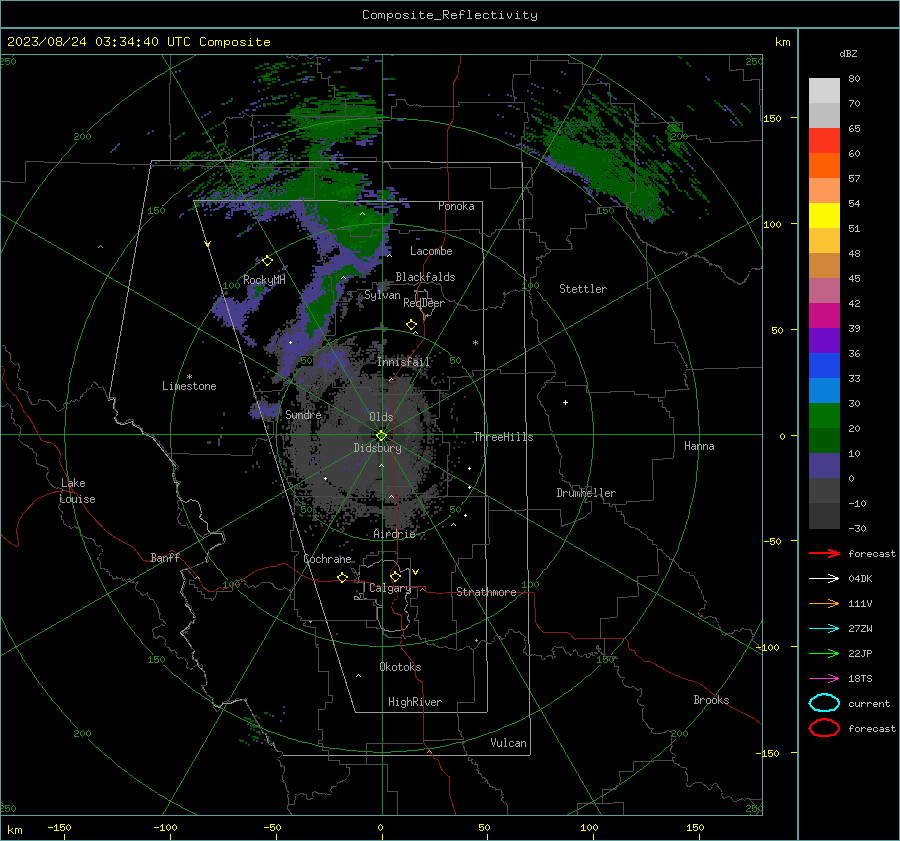Click the 150 label on bottom km axis
900x841 pixels.
pos(695,827)
